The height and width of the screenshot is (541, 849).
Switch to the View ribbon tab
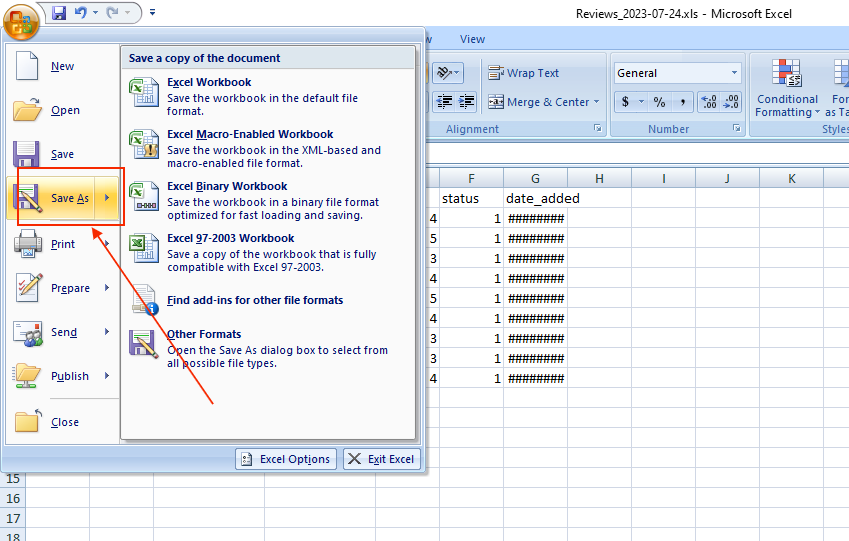coord(472,39)
